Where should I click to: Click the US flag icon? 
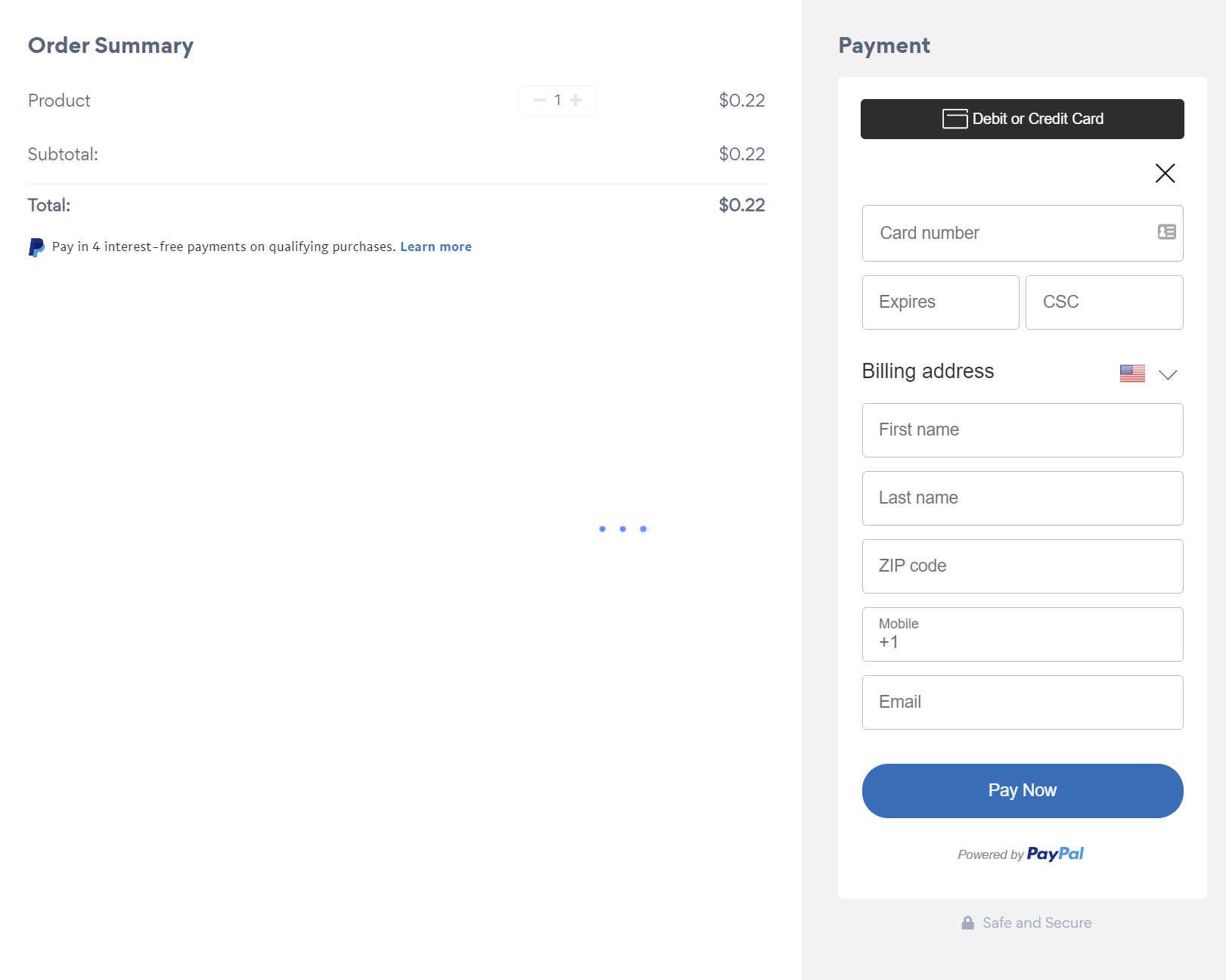click(x=1132, y=374)
